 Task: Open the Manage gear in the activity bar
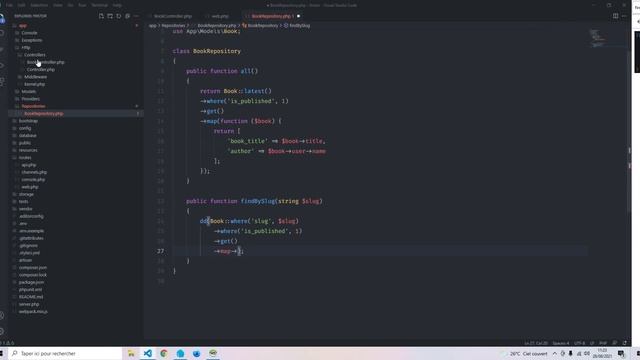tap(2, 331)
